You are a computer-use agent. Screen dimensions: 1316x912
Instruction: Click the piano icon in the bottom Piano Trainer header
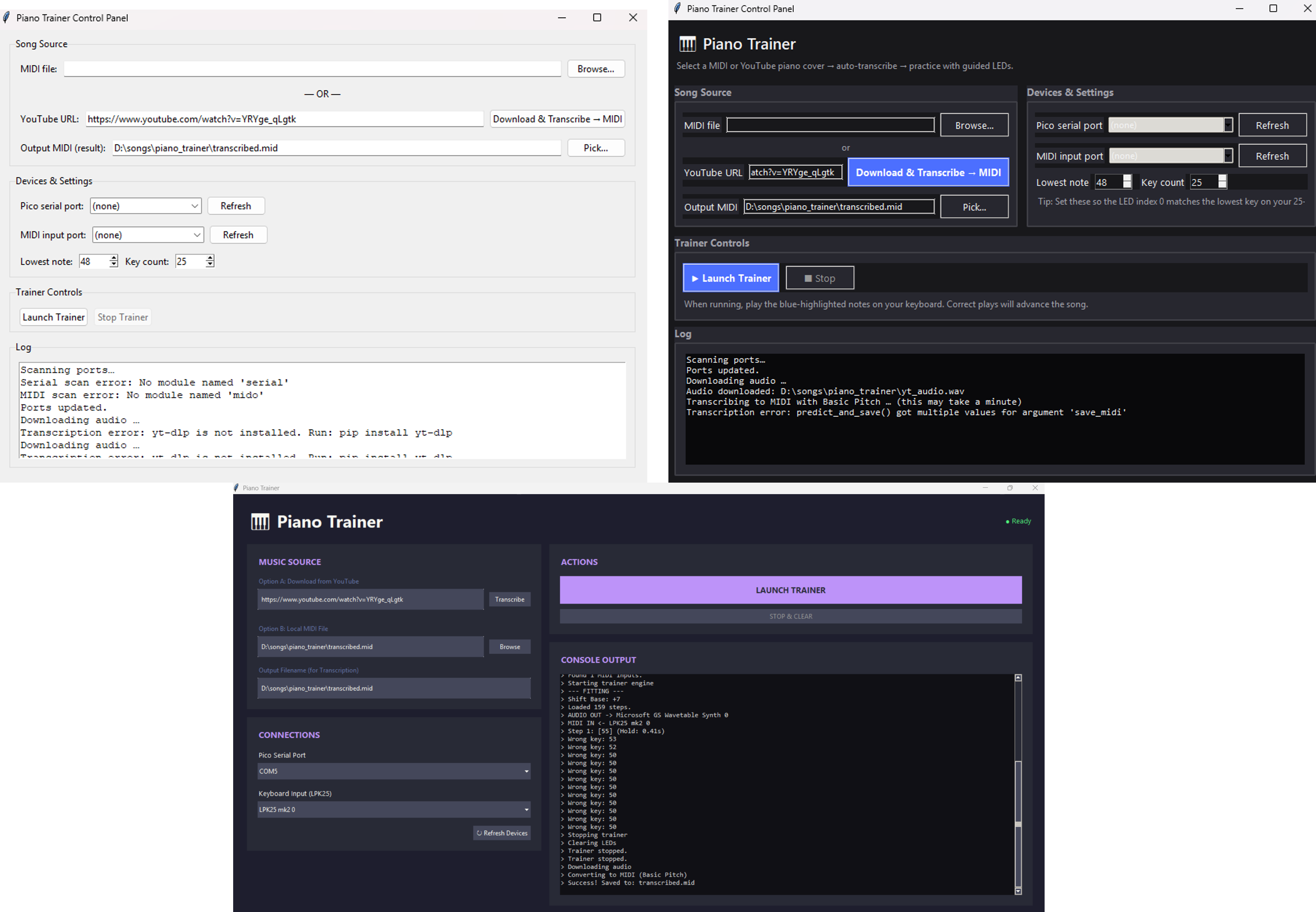click(x=260, y=521)
